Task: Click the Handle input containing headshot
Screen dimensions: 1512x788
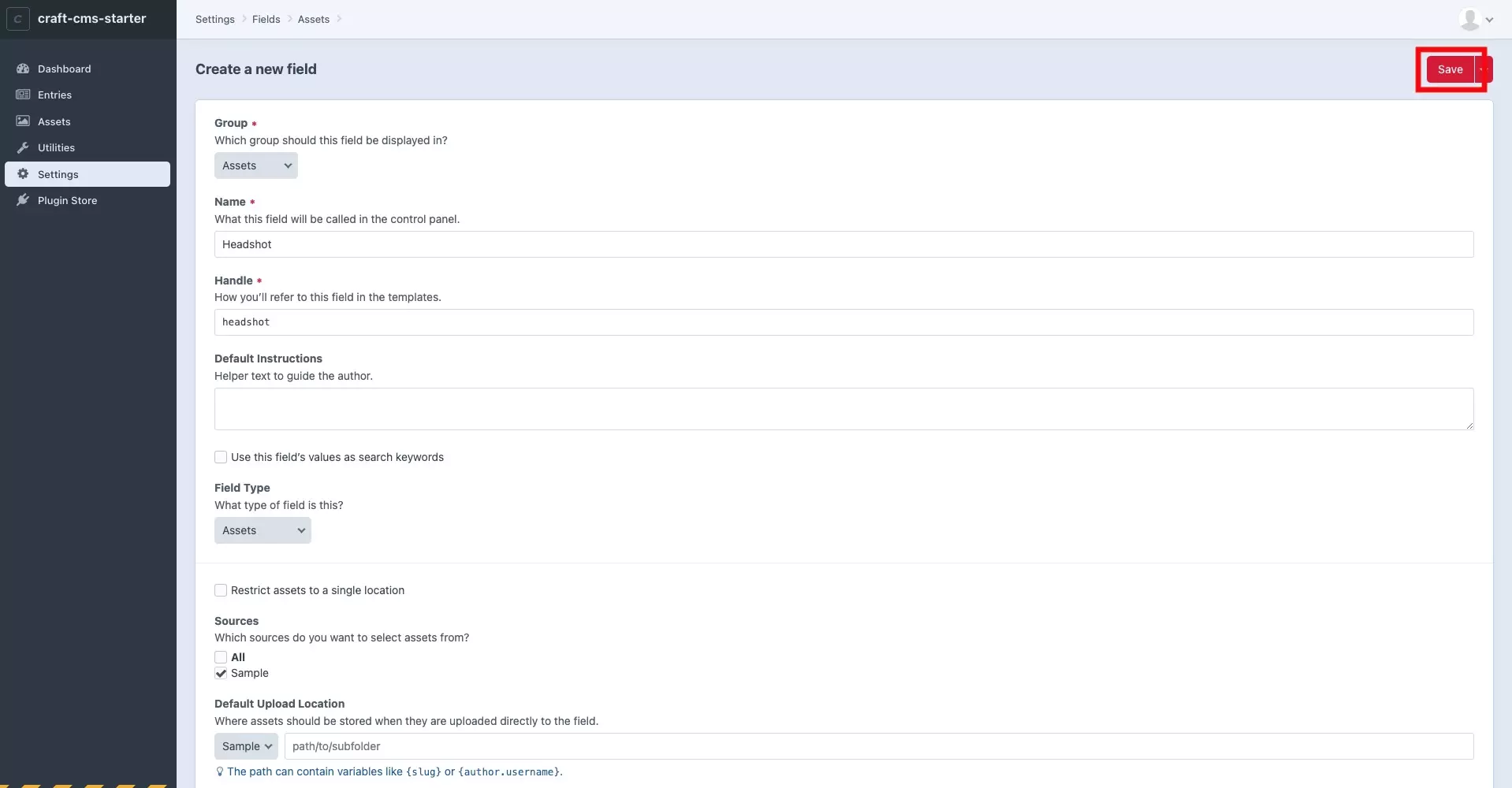Action: click(844, 322)
